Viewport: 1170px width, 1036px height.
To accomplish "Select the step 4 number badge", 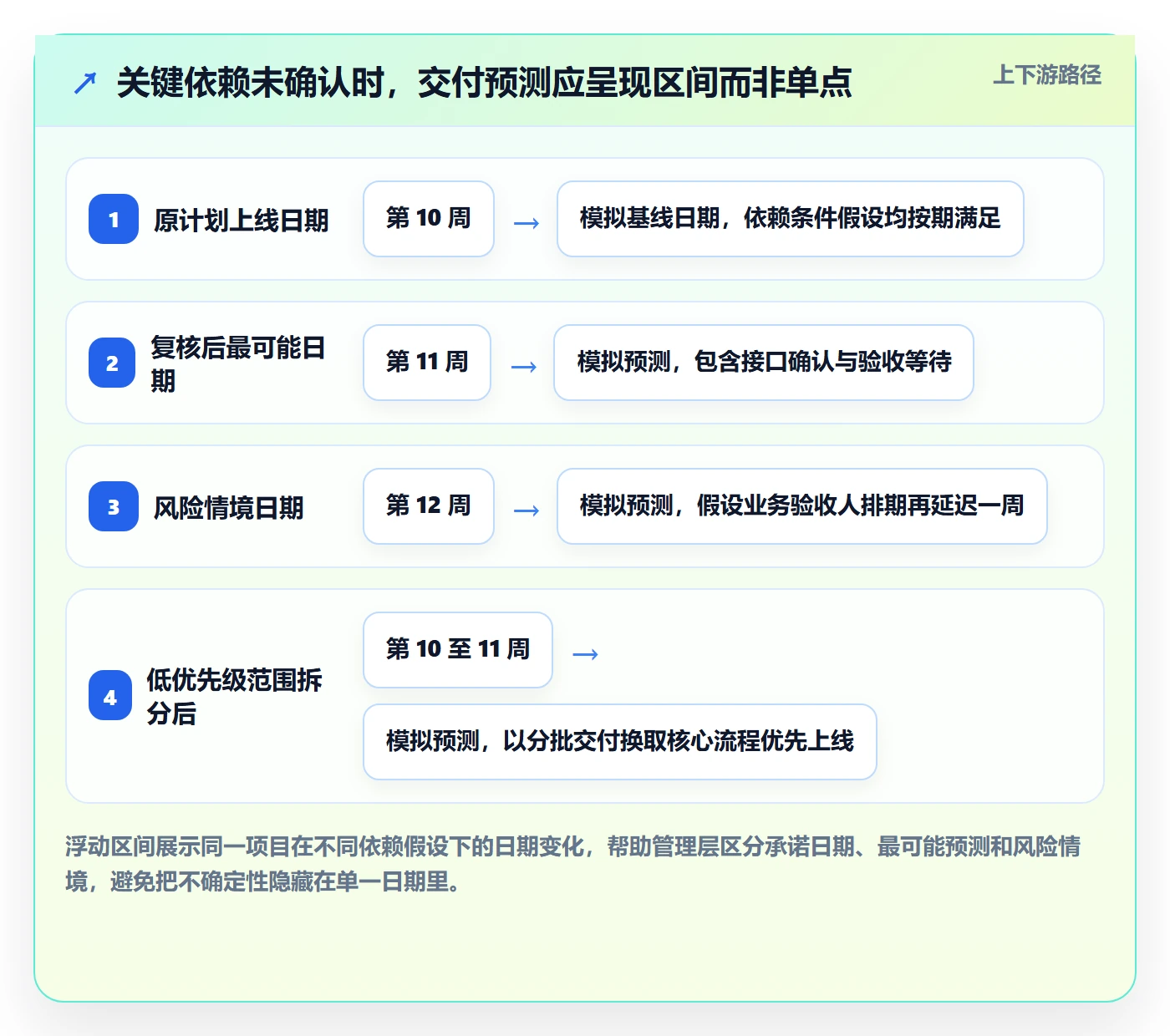I will tap(110, 696).
